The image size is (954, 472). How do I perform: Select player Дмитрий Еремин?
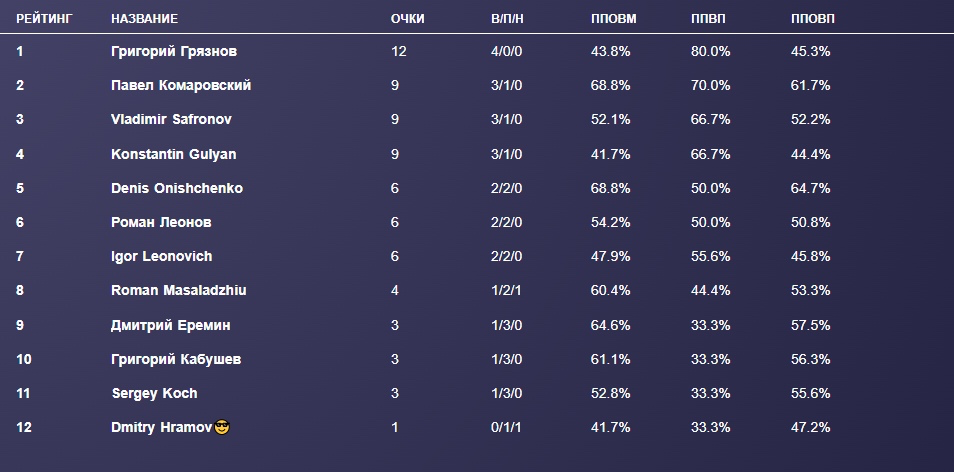pyautogui.click(x=170, y=325)
